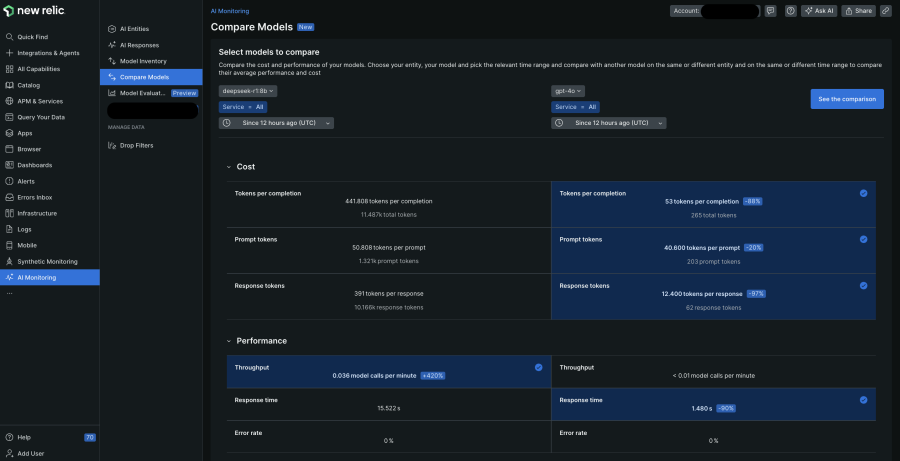Click 11.487k total tokens text
The width and height of the screenshot is (900, 461).
click(x=389, y=215)
